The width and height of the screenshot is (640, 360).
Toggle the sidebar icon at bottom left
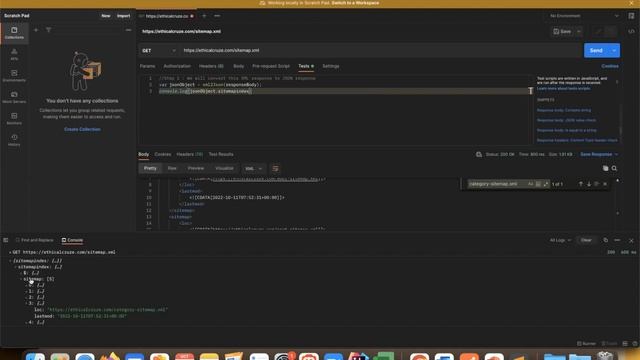click(6, 240)
